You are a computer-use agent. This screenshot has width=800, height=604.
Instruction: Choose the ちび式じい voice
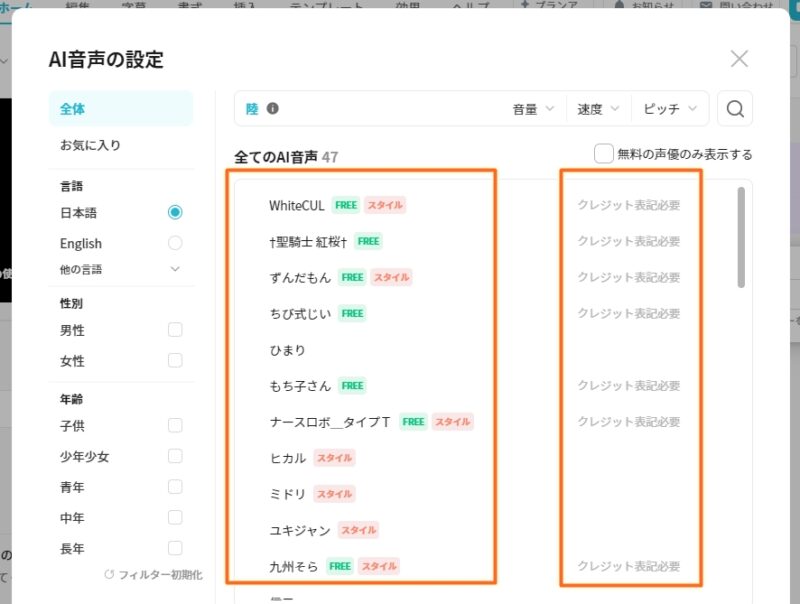pos(300,314)
